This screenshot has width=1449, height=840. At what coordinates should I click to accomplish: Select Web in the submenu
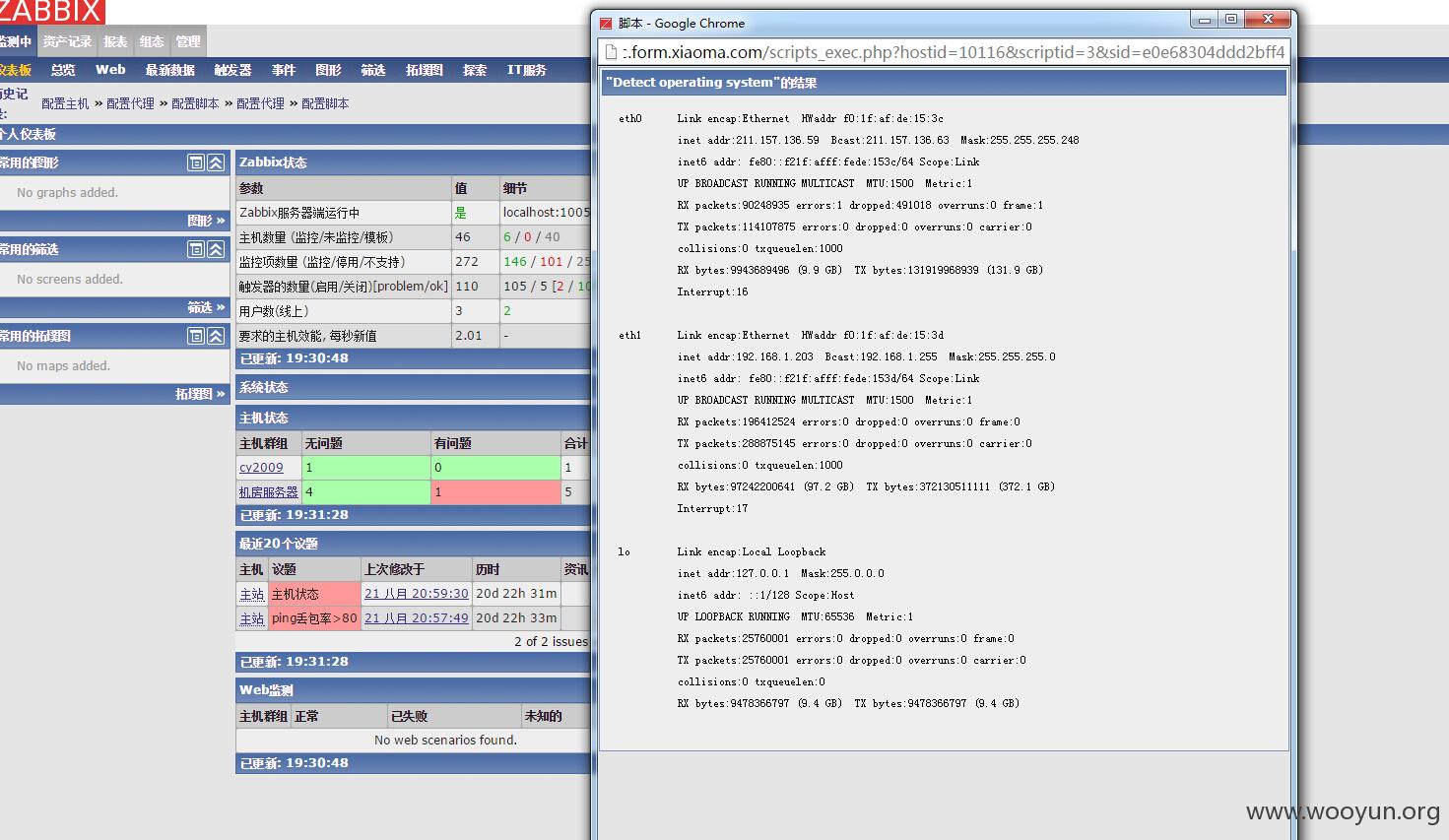pyautogui.click(x=110, y=70)
